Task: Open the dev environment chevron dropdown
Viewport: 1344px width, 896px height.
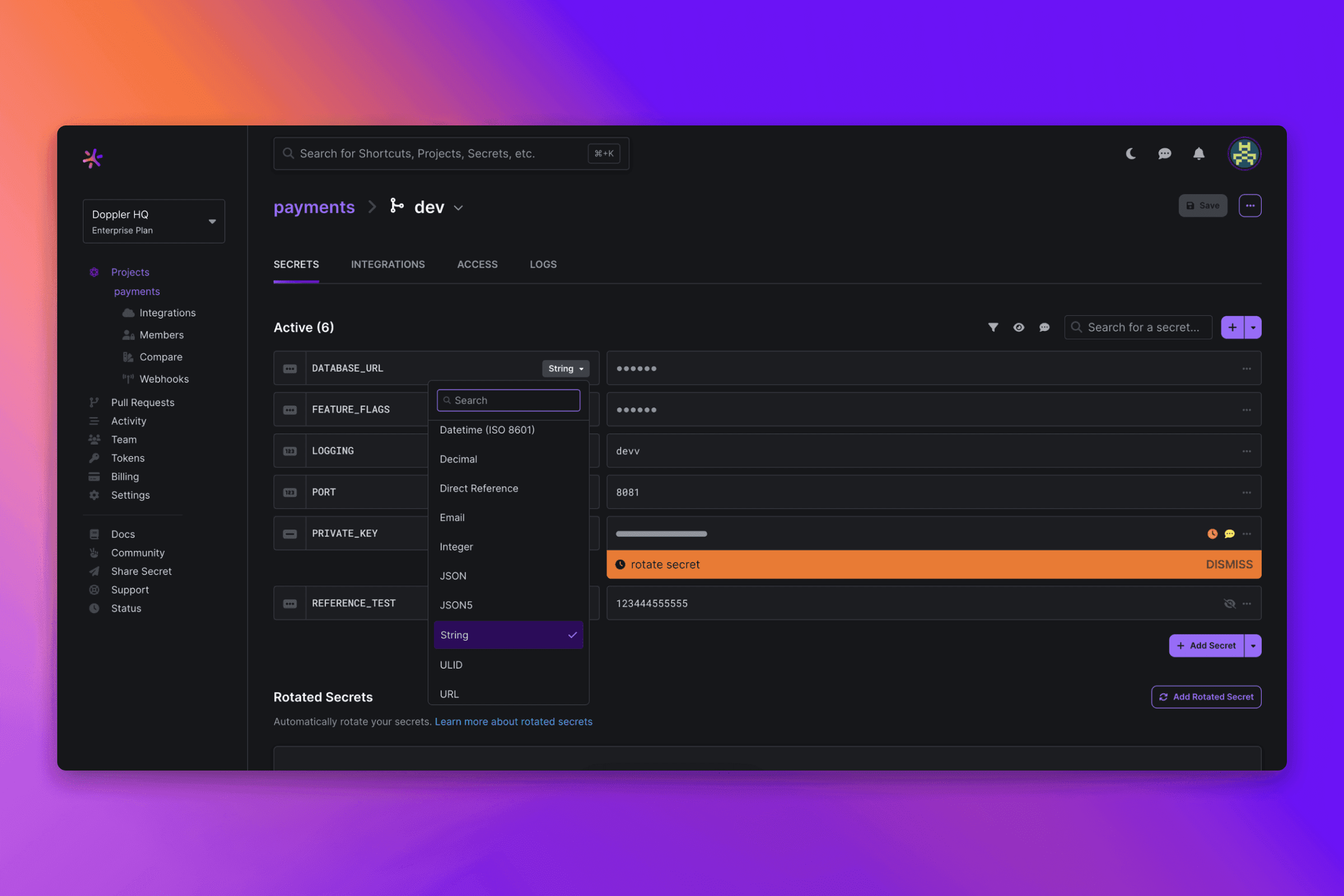Action: 458,208
